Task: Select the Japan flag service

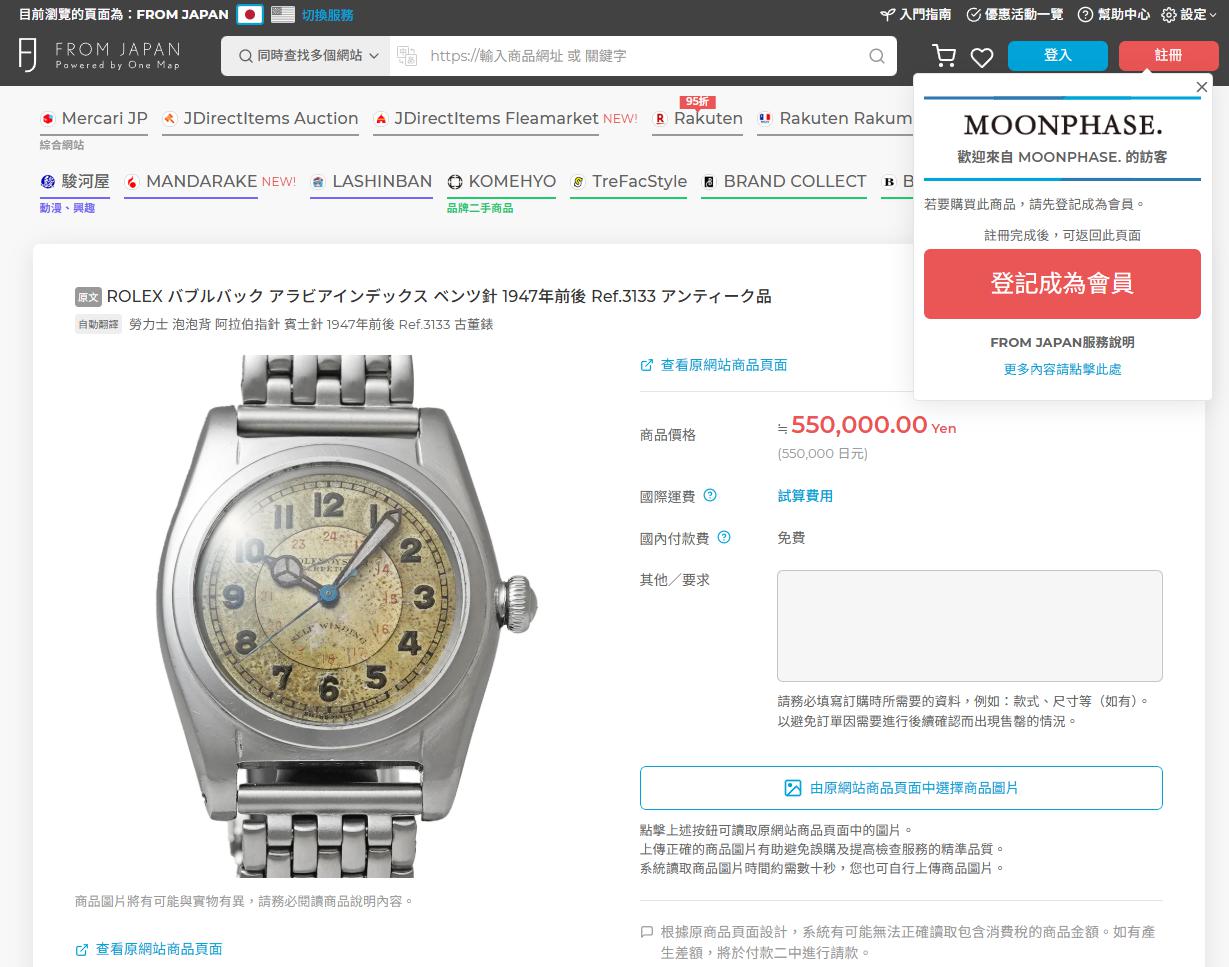Action: point(250,15)
